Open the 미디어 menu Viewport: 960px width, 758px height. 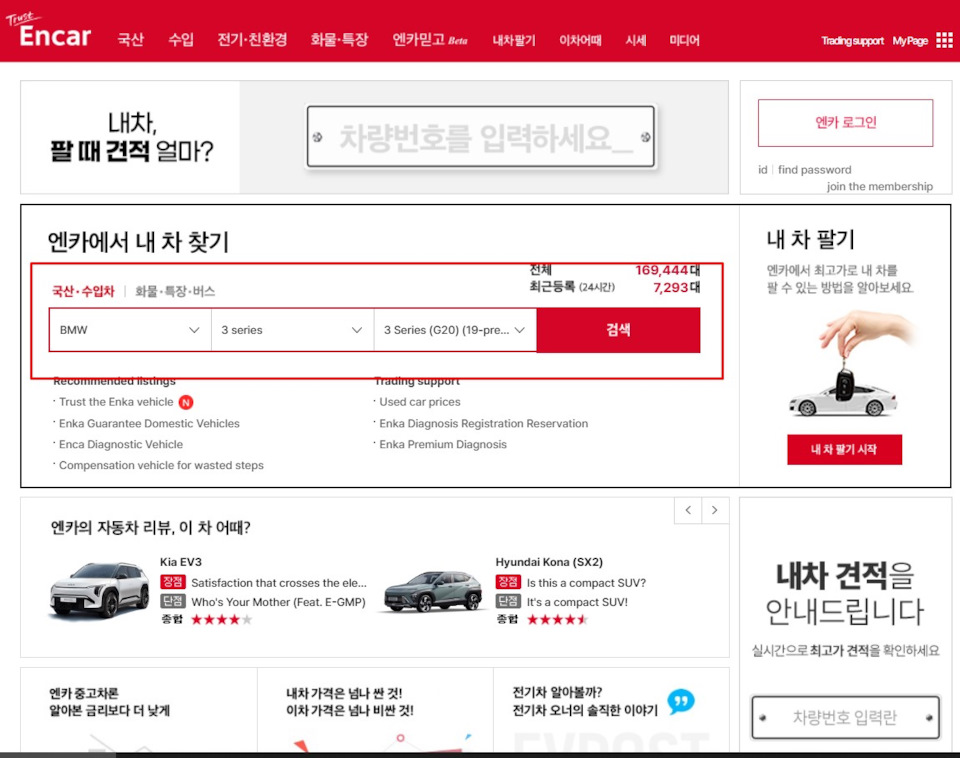pyautogui.click(x=684, y=40)
